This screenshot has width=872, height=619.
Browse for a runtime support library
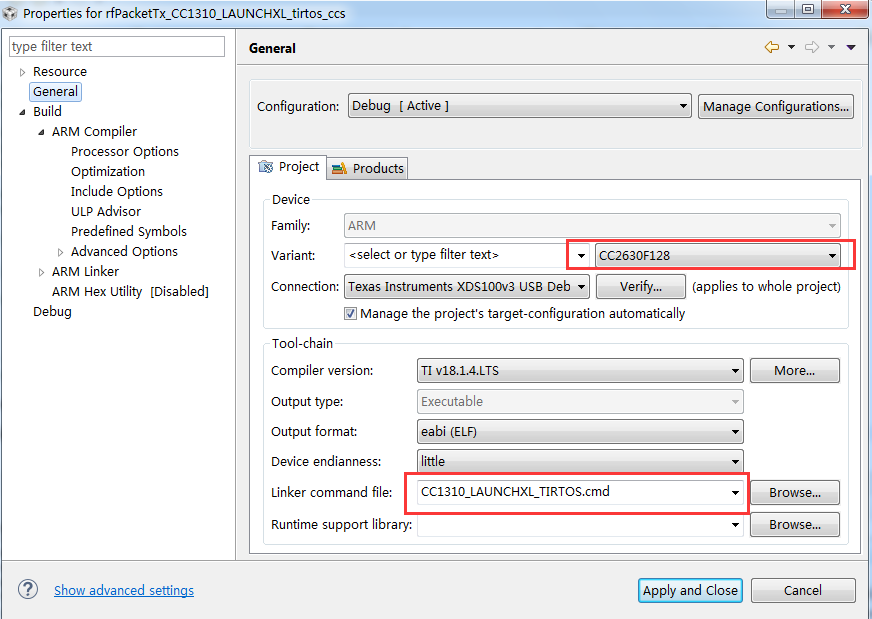795,524
